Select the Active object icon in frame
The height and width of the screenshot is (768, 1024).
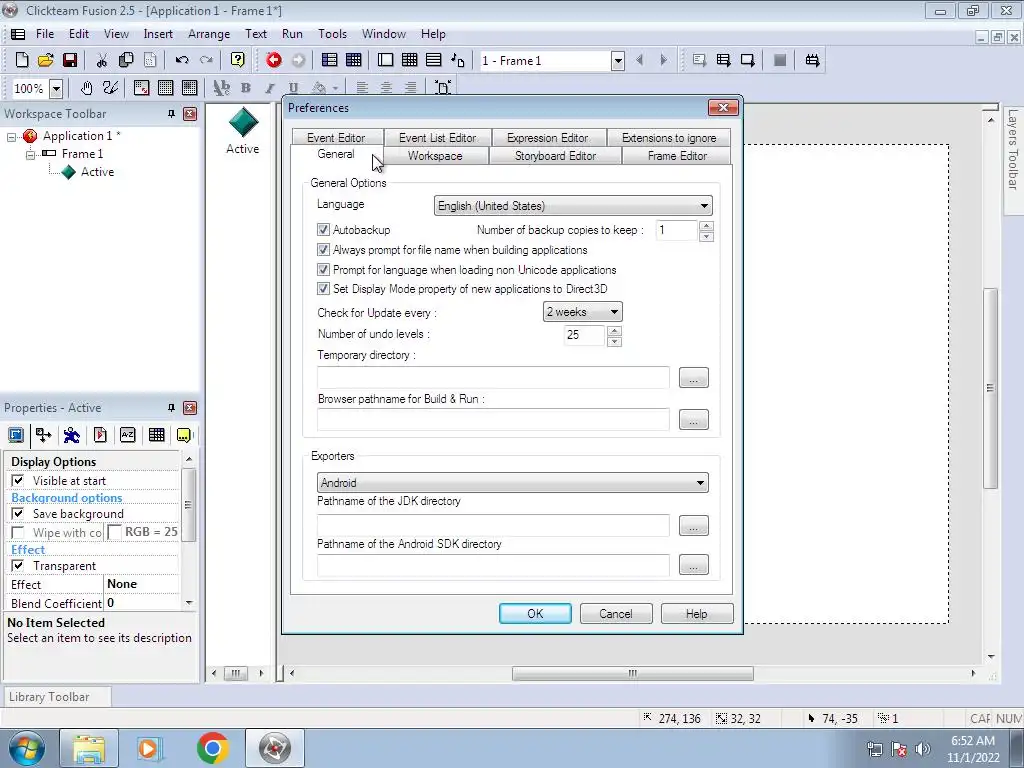(x=243, y=122)
